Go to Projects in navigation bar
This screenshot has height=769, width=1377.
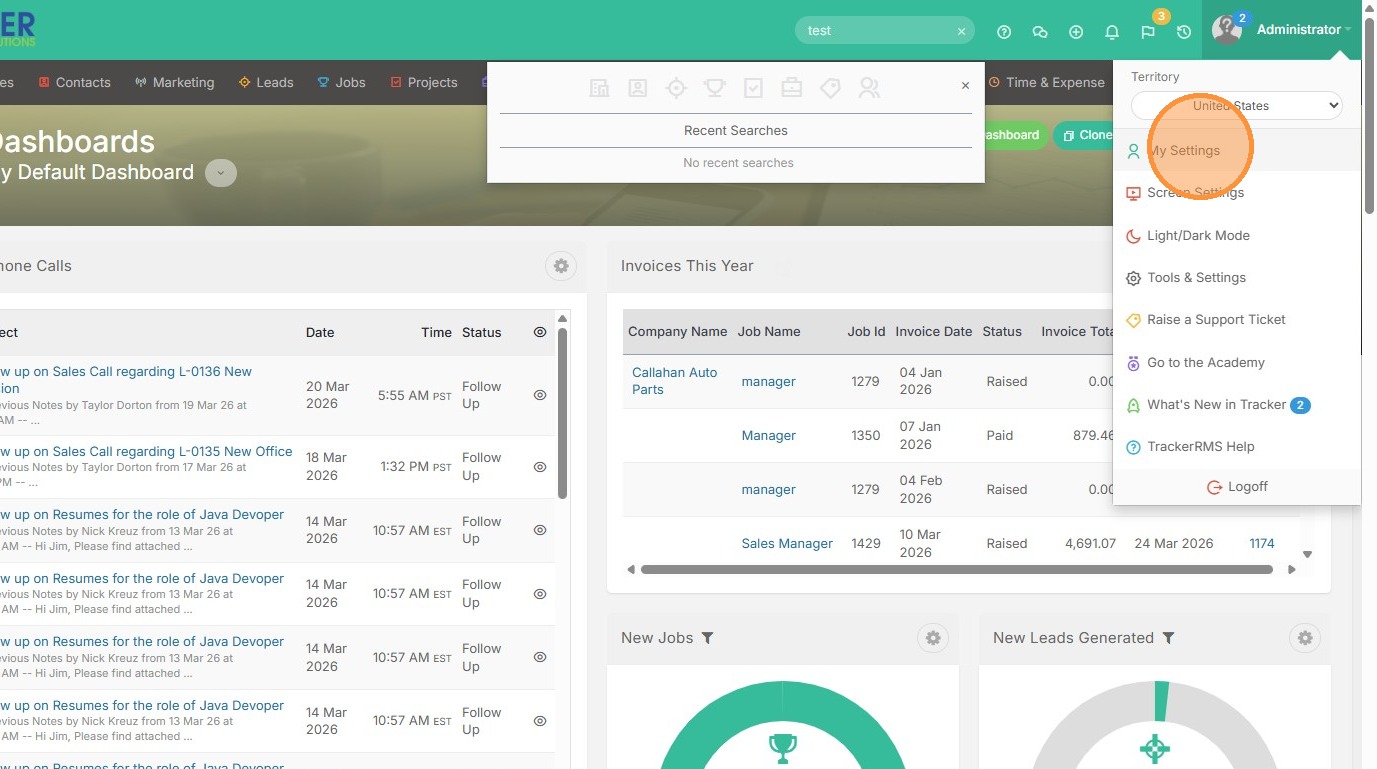click(x=424, y=83)
